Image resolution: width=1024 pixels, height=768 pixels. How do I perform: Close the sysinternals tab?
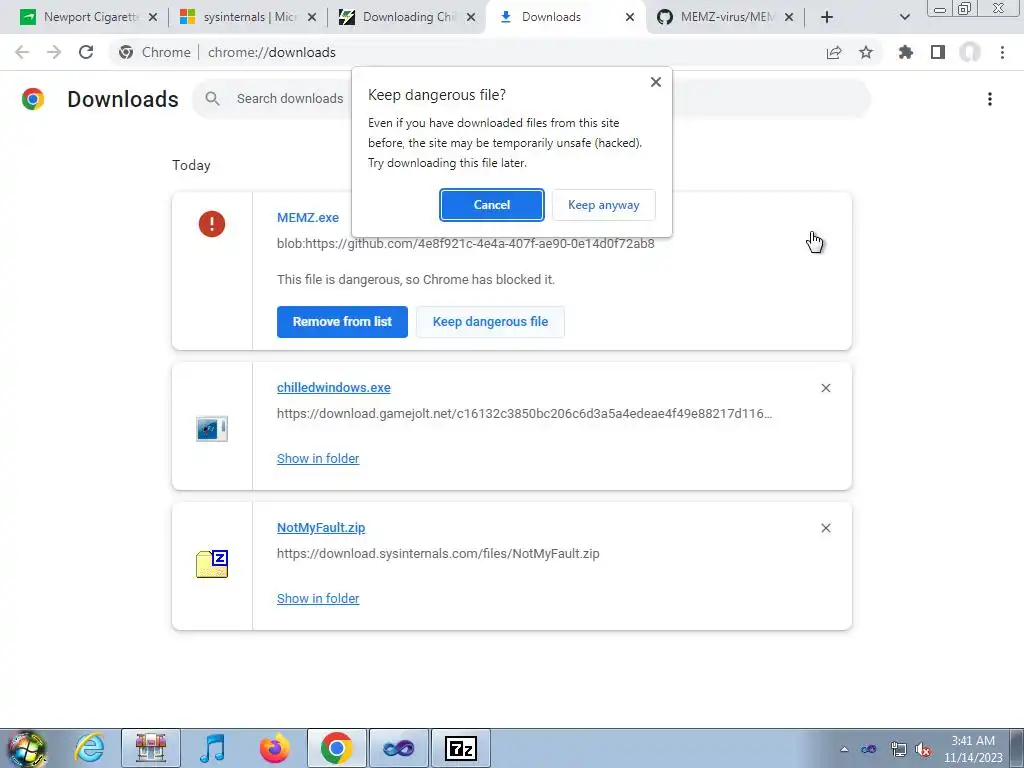coord(312,18)
